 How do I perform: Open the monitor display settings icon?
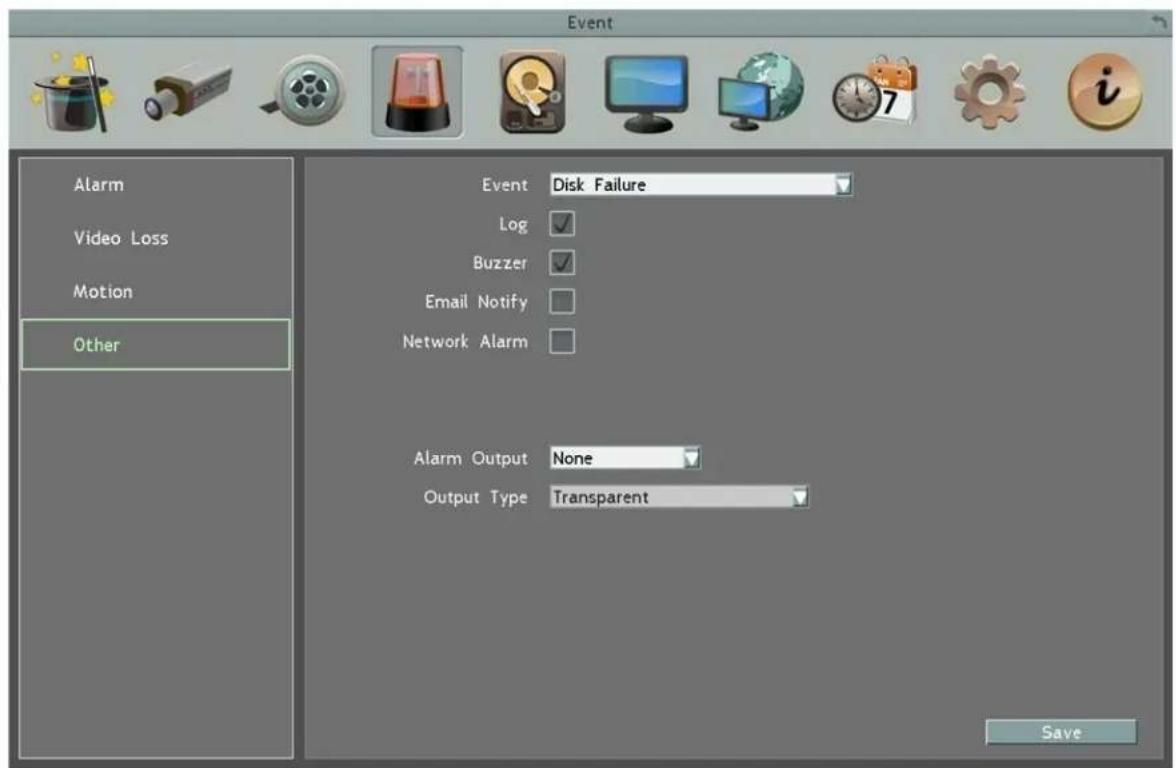pos(646,94)
